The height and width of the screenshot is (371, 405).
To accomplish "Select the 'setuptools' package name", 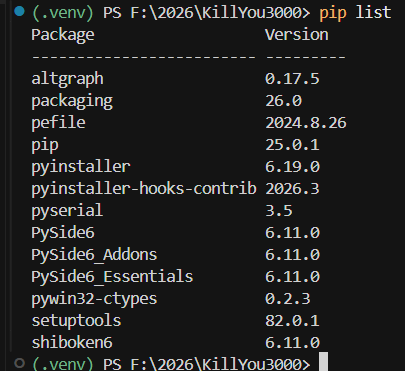I will click(x=76, y=321).
